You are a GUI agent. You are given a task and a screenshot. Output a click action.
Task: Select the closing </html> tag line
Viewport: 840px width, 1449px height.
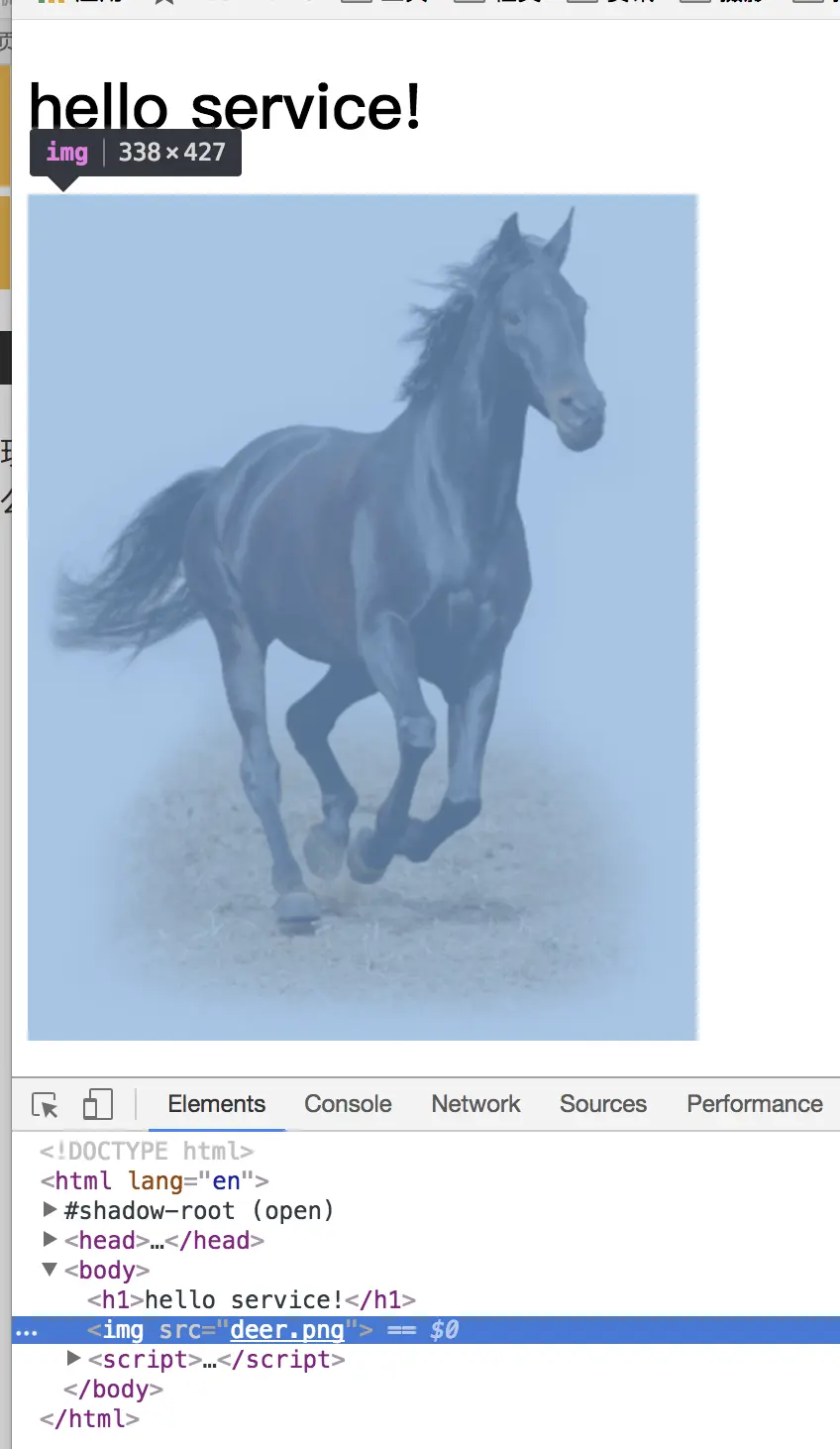click(89, 1418)
